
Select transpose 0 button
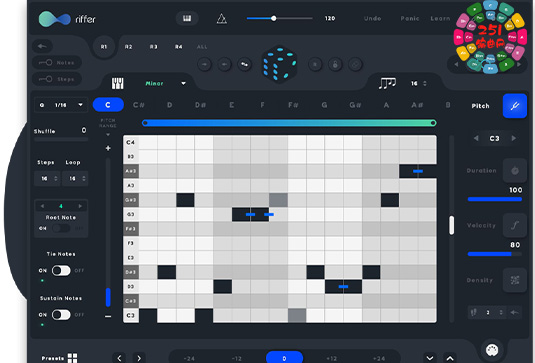(284, 358)
